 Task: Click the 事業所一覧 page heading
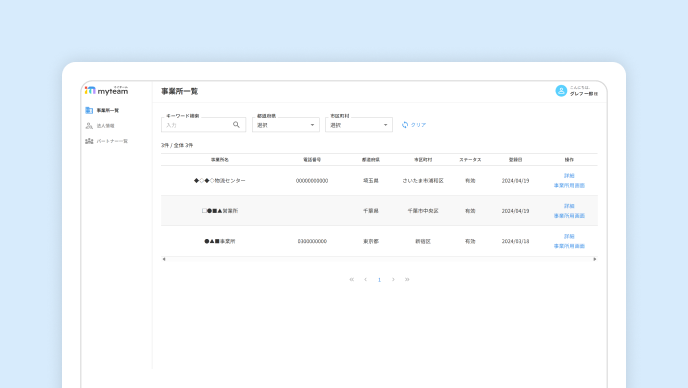tap(179, 91)
